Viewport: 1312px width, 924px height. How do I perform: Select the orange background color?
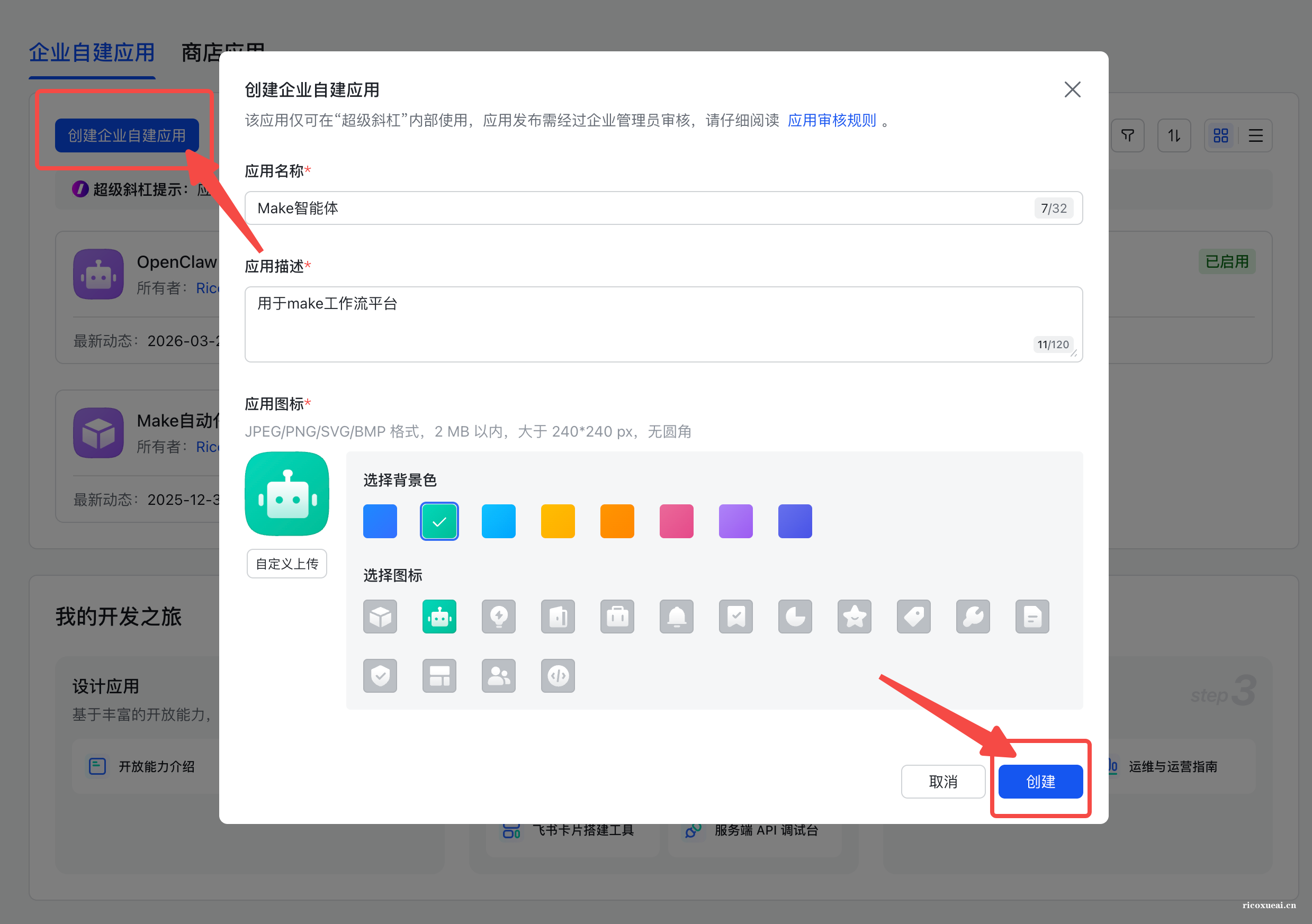pos(617,521)
